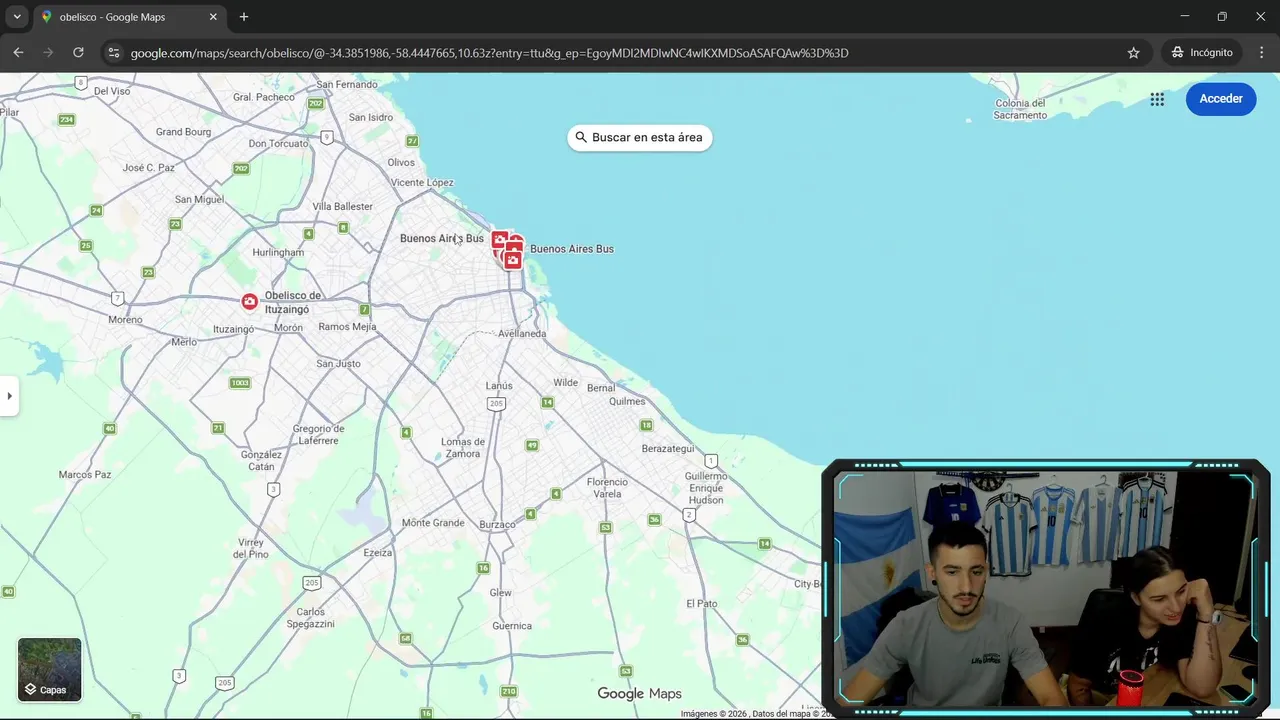Open a new browser tab

coord(244,17)
